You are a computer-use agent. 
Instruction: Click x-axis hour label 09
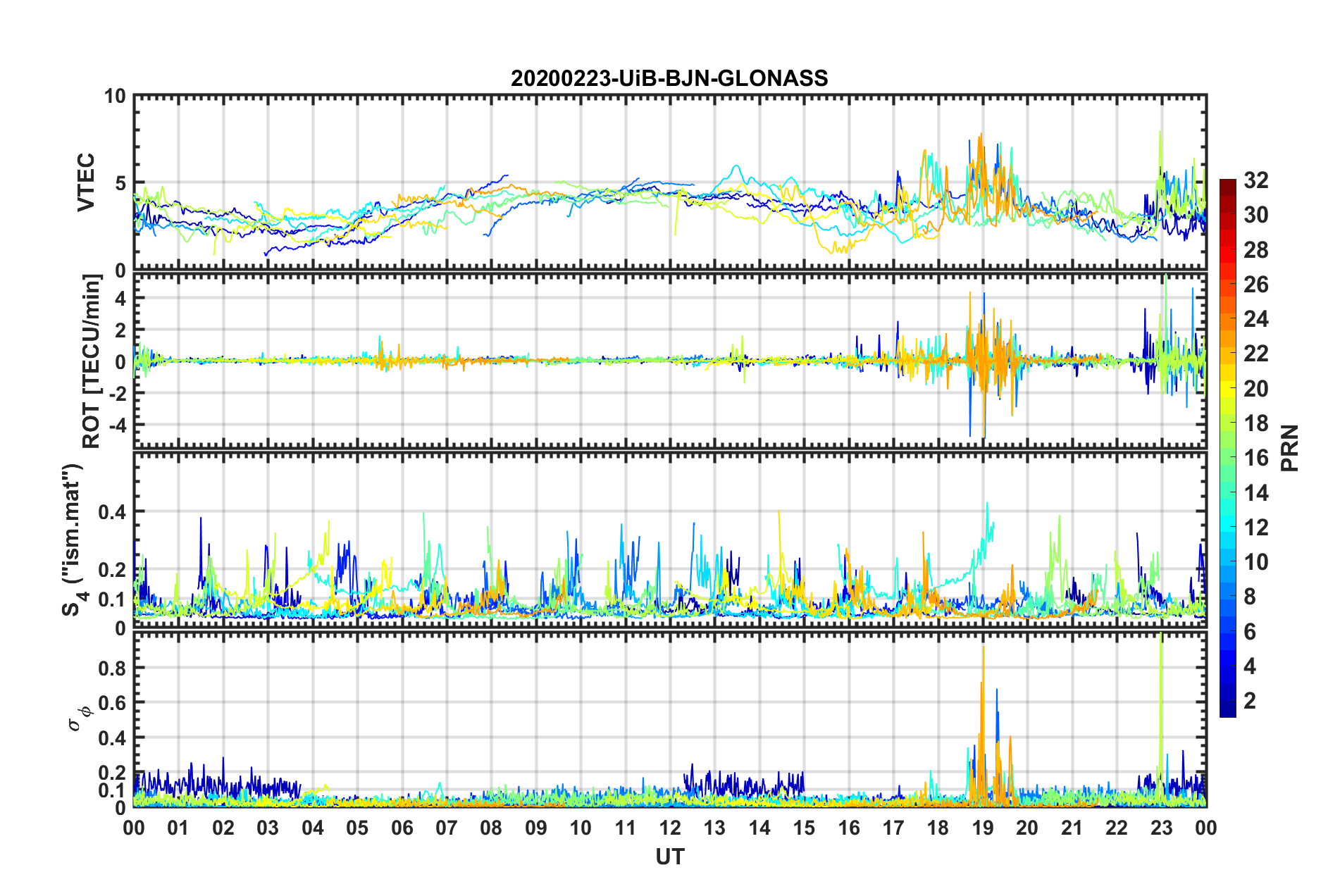536,828
